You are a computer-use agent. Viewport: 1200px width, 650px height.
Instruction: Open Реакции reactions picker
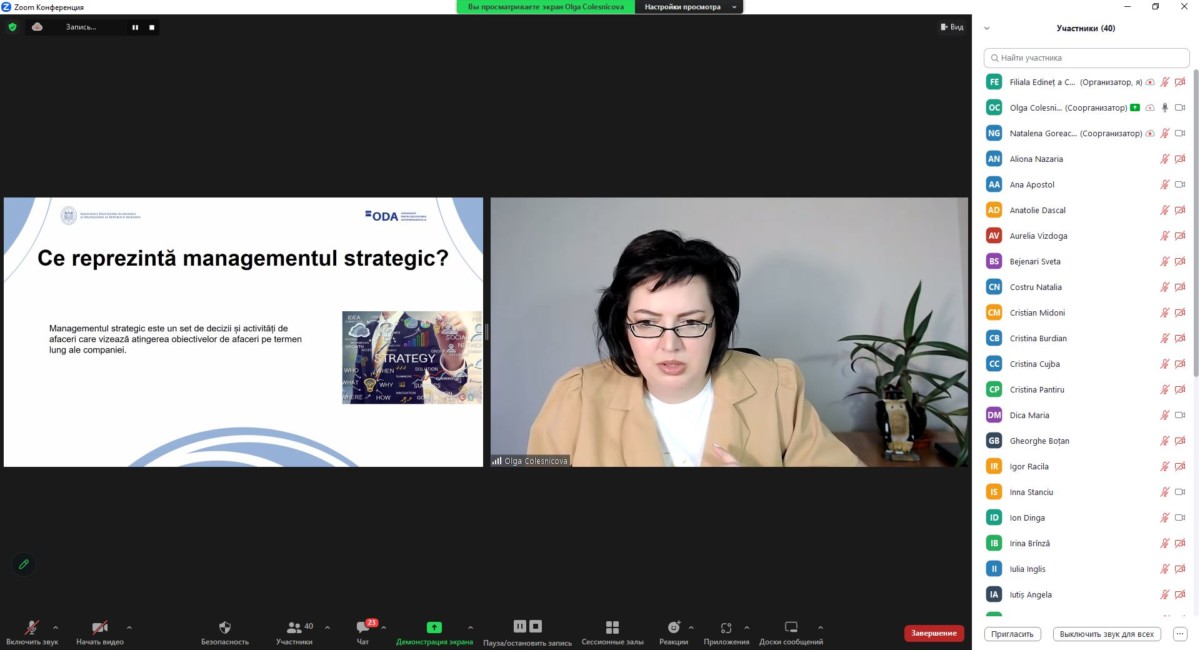coord(674,632)
